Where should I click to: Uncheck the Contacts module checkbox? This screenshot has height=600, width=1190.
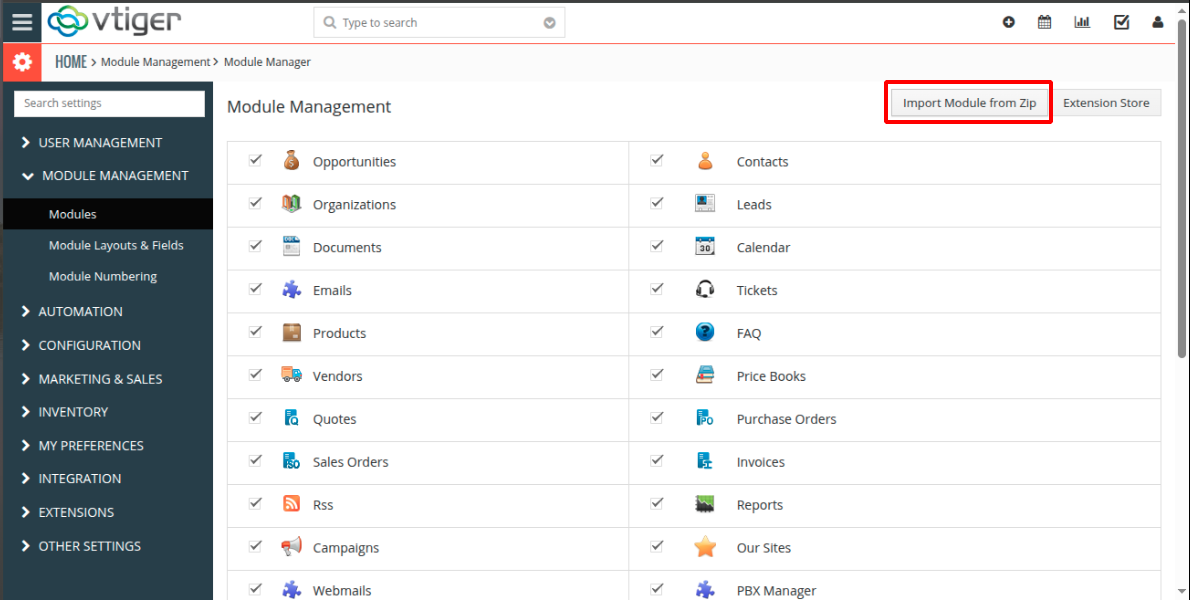pyautogui.click(x=656, y=160)
